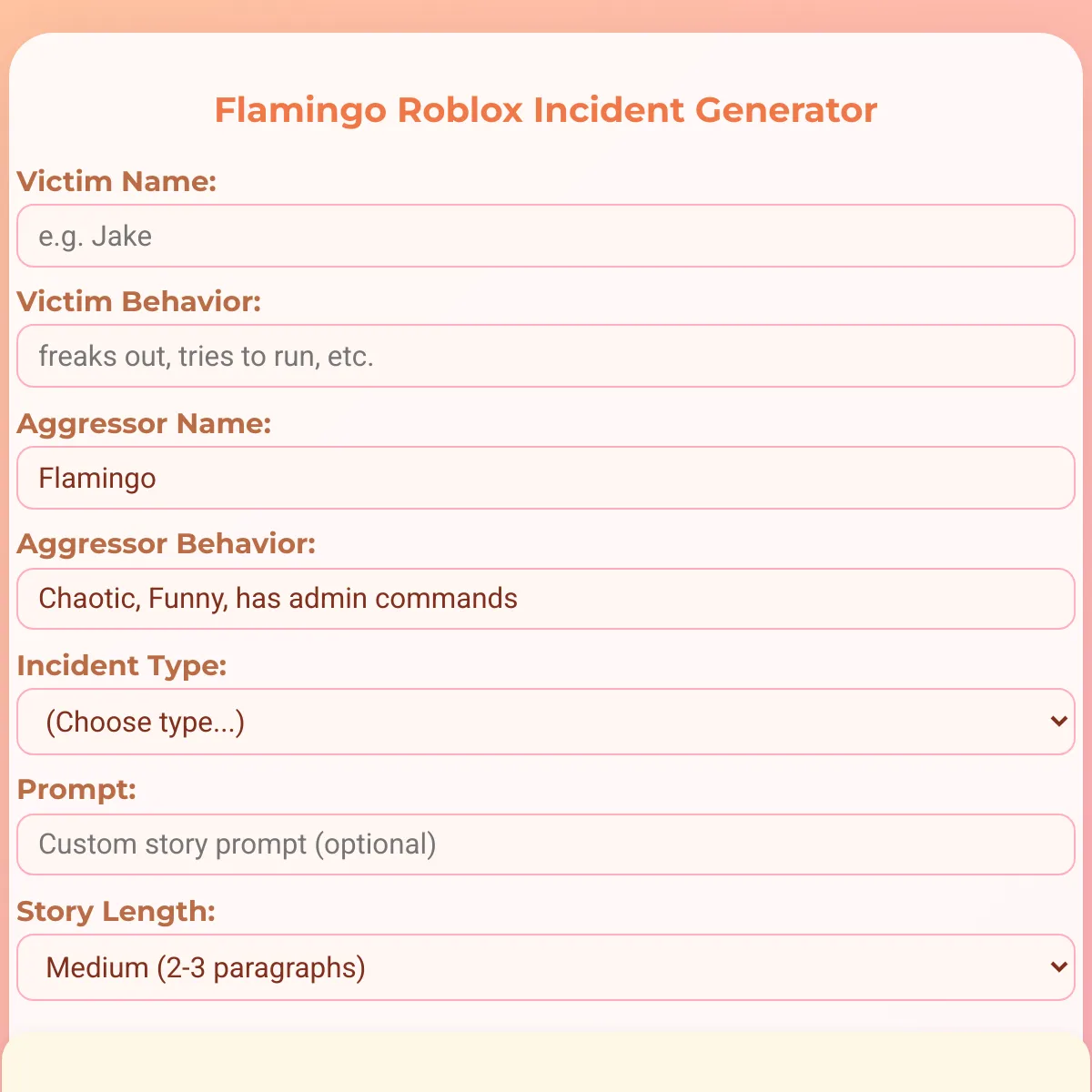1092x1092 pixels.
Task: Click the pale yellow output panel at bottom
Action: pos(546,1062)
